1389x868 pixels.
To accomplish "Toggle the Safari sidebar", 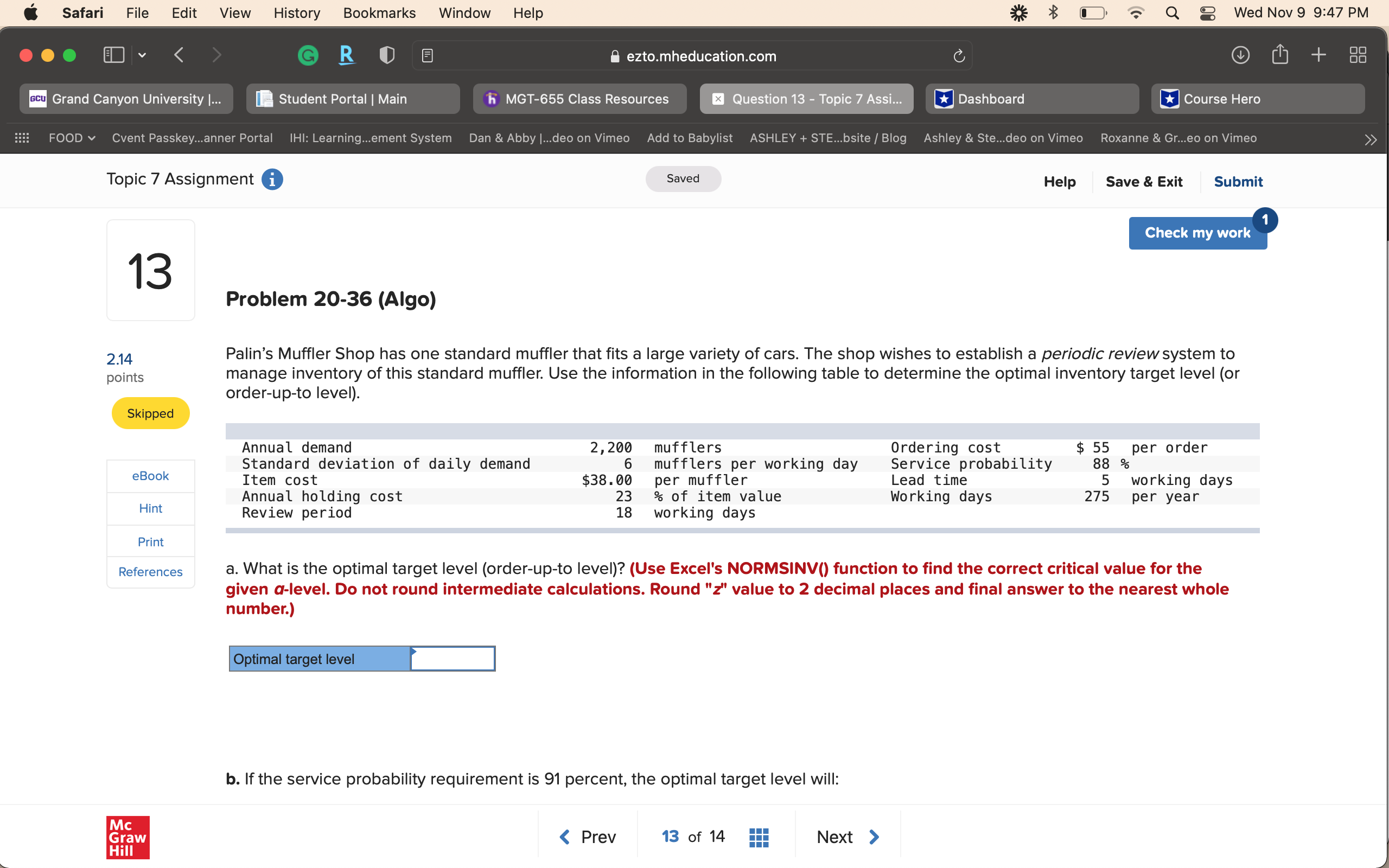I will point(113,55).
